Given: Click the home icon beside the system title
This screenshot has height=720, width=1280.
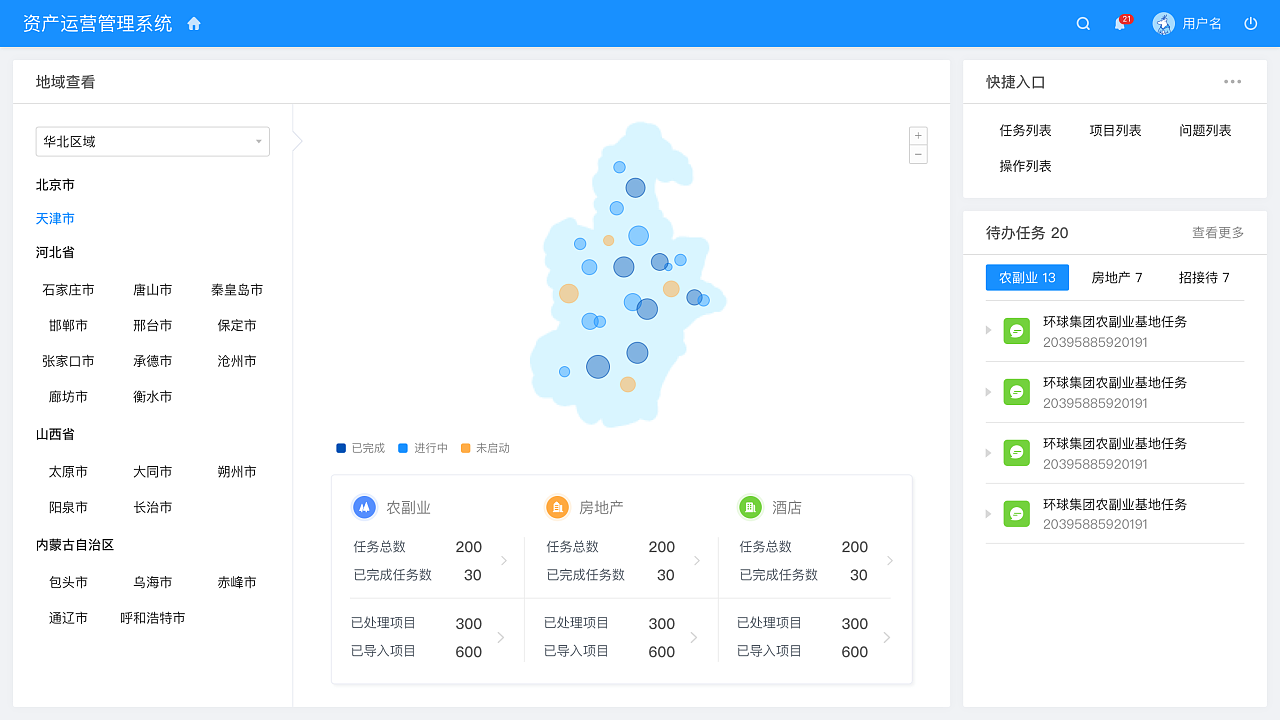Looking at the screenshot, I should tap(193, 22).
